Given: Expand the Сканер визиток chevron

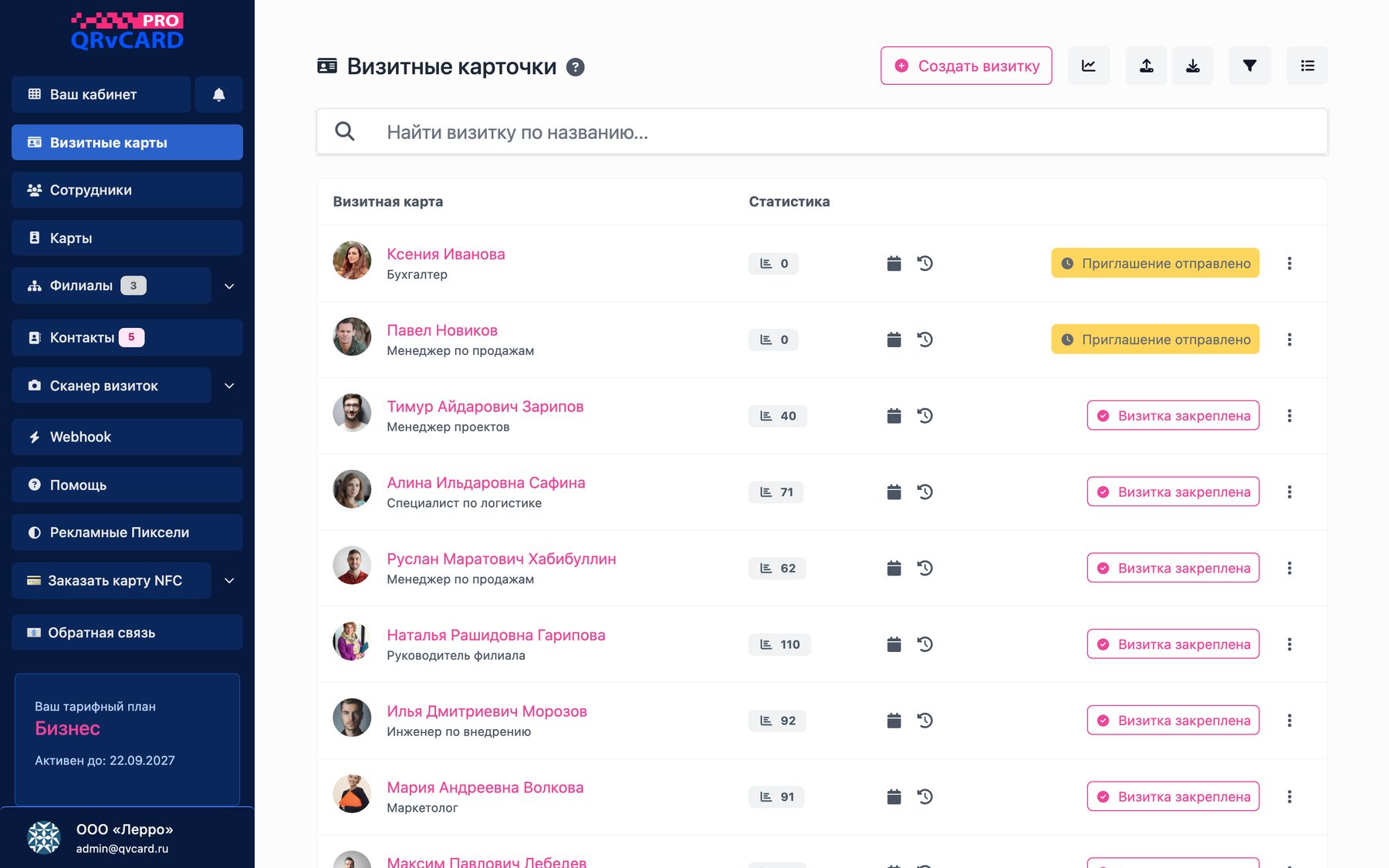Looking at the screenshot, I should point(229,386).
